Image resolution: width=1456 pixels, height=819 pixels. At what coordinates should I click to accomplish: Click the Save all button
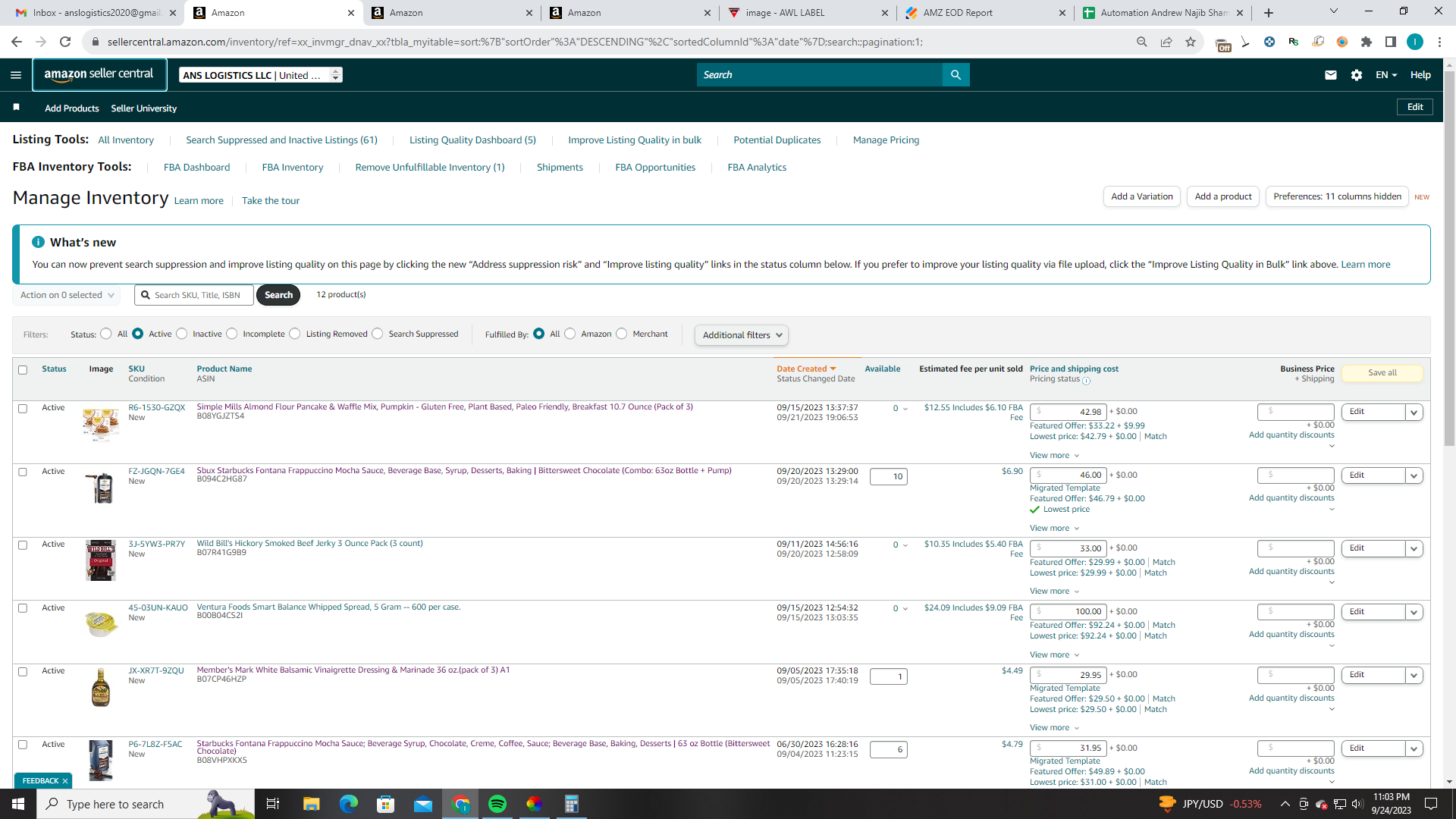coord(1382,373)
